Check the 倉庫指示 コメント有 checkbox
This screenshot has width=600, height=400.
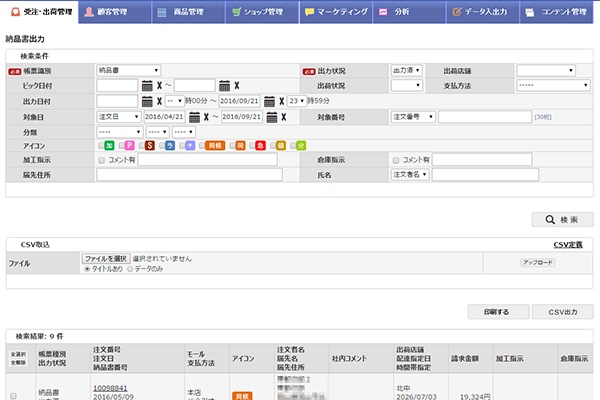point(396,160)
